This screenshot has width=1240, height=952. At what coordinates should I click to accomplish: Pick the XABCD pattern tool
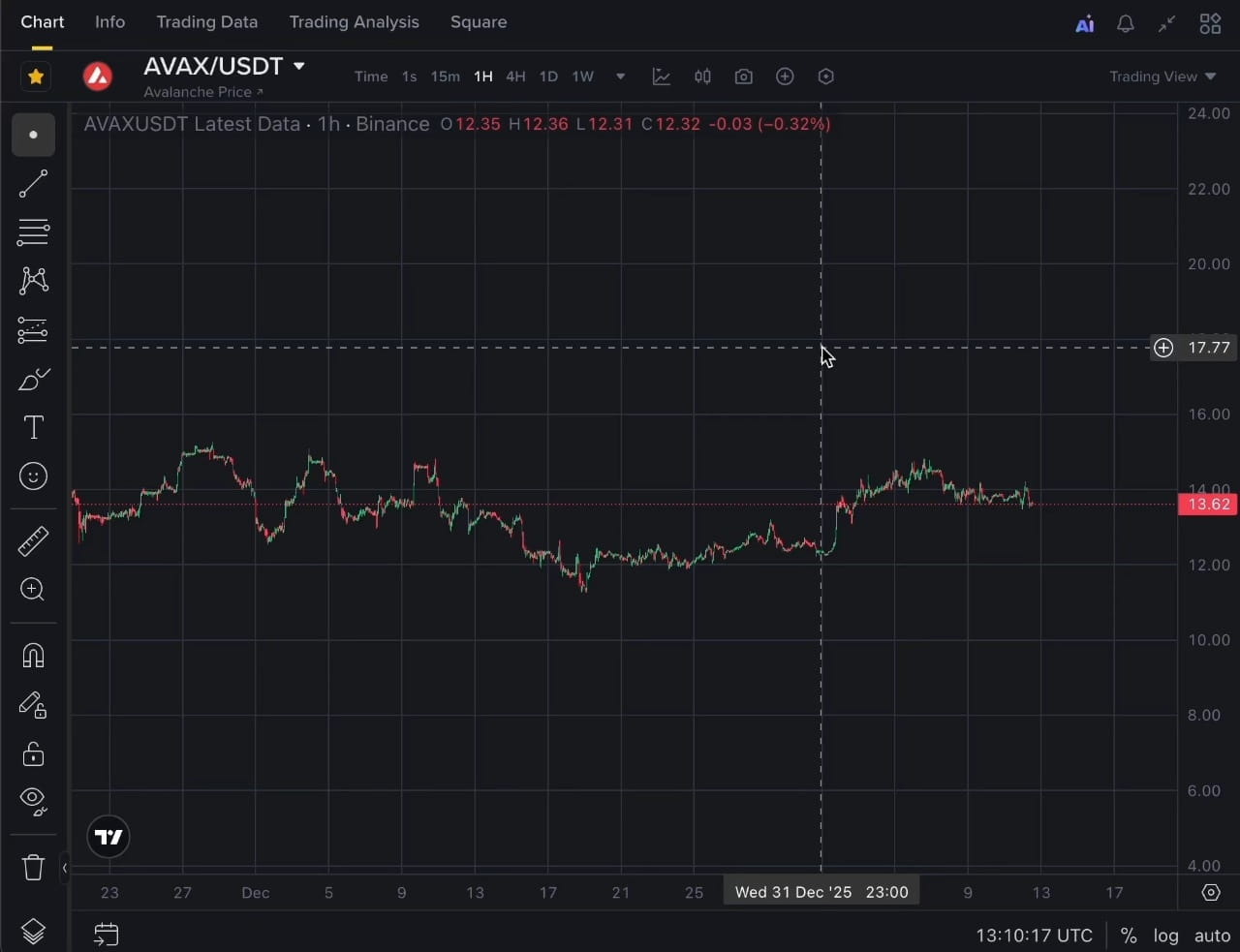coord(32,280)
